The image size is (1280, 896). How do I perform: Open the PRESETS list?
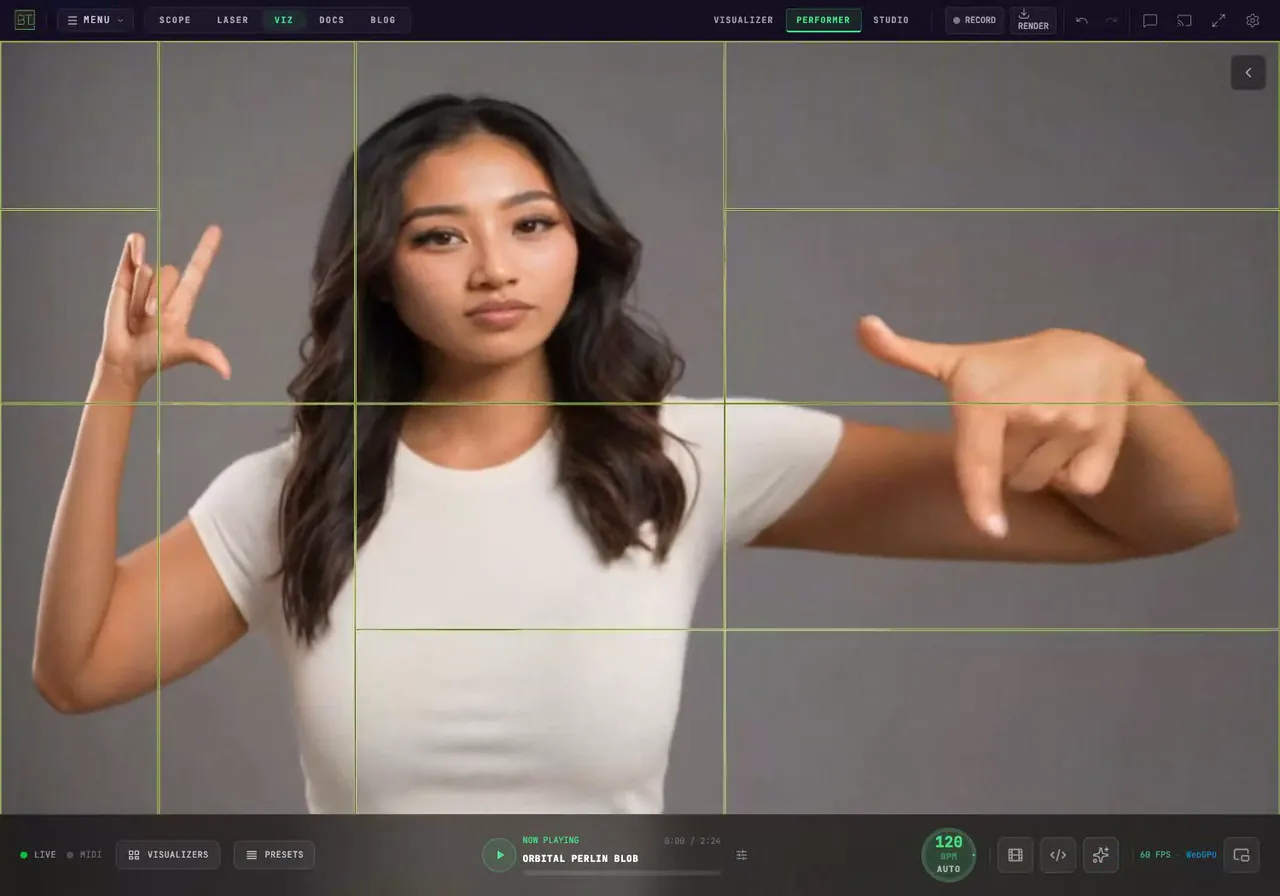[274, 855]
